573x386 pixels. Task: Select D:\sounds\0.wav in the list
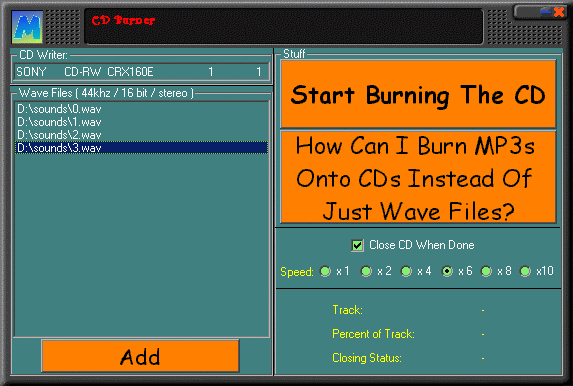pyautogui.click(x=141, y=109)
